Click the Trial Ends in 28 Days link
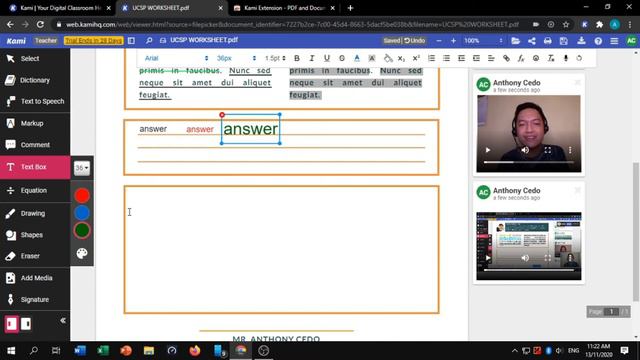This screenshot has width=640, height=360. coord(93,40)
